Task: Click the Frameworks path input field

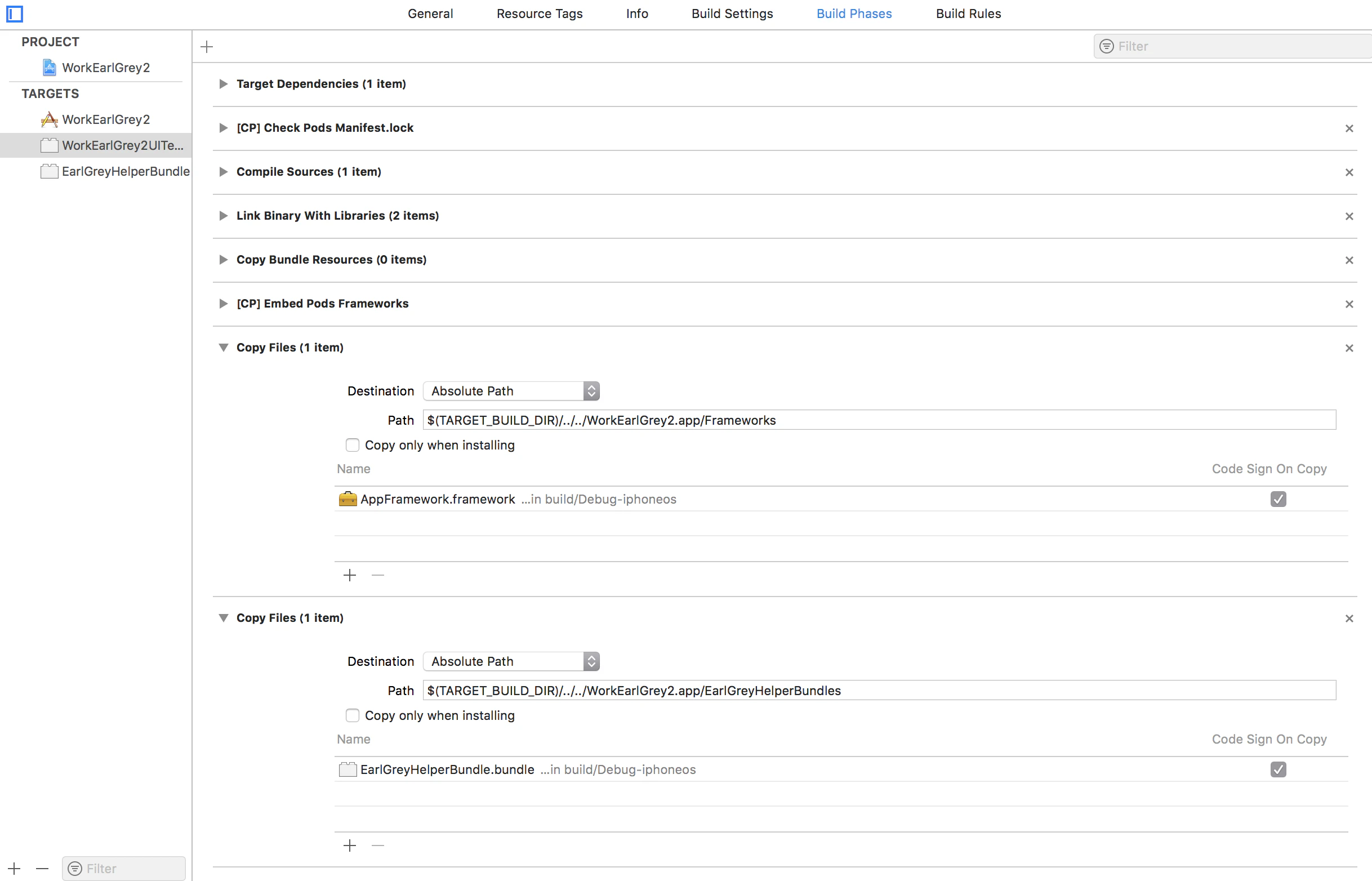Action: (879, 420)
